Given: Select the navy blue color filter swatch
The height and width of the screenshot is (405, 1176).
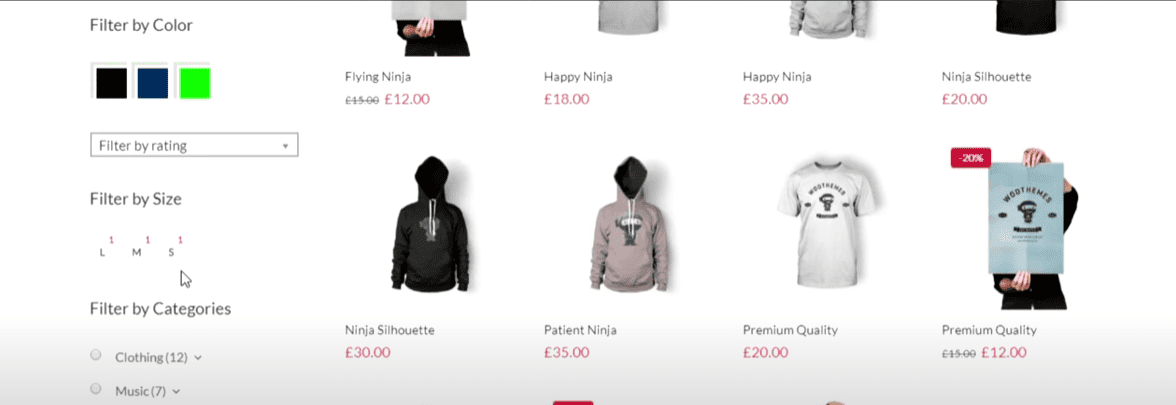Looking at the screenshot, I should pyautogui.click(x=153, y=82).
